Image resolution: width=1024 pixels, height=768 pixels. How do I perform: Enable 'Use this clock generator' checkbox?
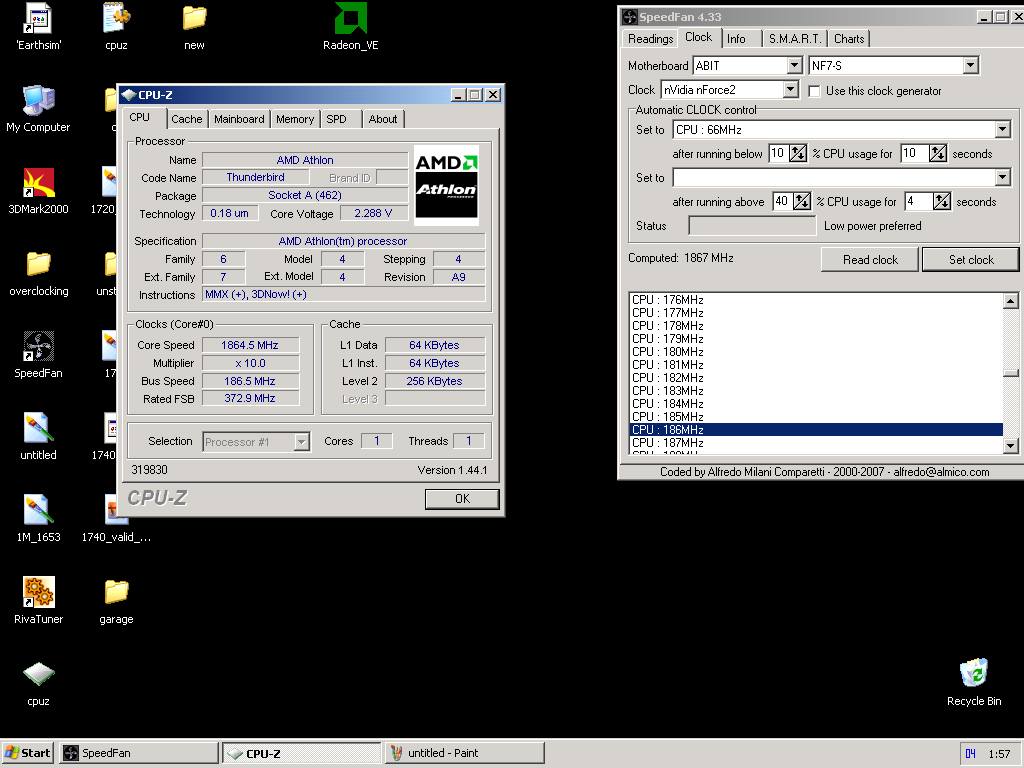[814, 91]
